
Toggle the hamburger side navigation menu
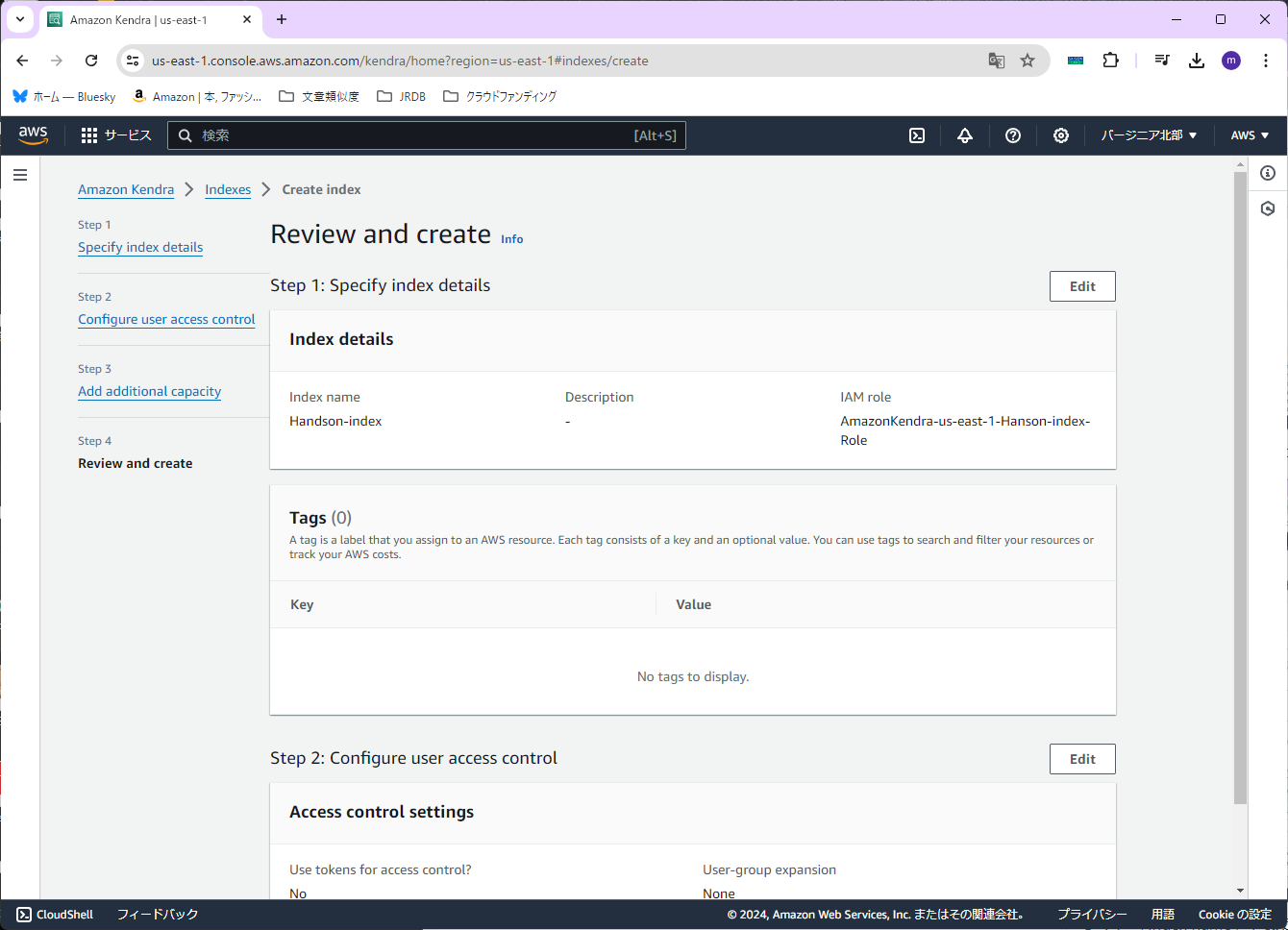[x=20, y=175]
